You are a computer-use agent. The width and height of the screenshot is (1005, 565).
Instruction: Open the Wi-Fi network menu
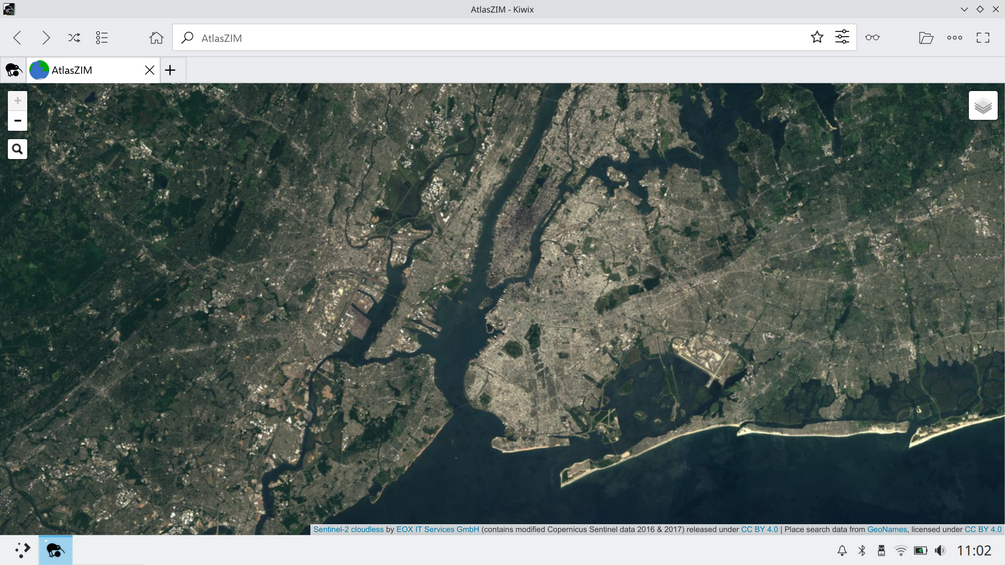(901, 550)
